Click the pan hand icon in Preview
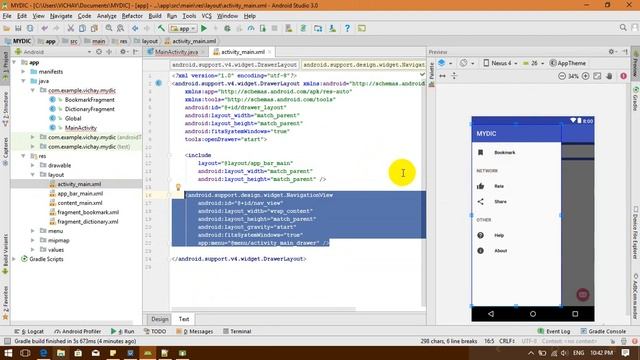This screenshot has width=640, height=360. [x=609, y=76]
